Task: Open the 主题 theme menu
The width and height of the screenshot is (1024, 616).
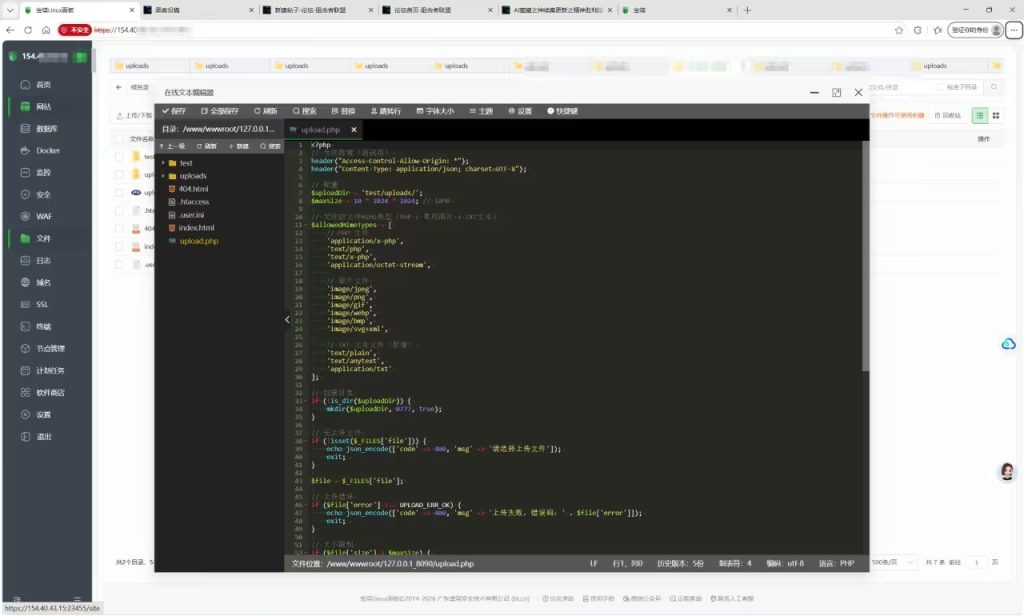Action: point(481,111)
